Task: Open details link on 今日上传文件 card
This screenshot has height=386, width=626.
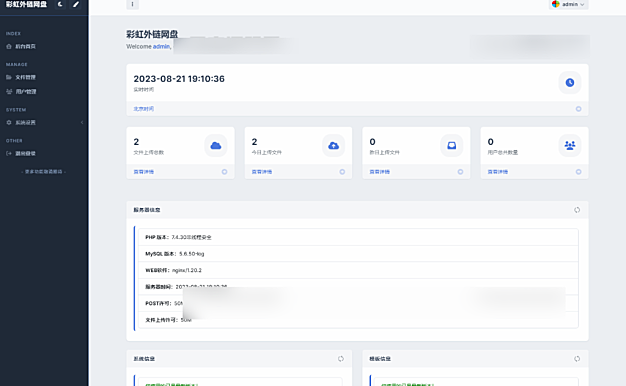Action: 262,172
